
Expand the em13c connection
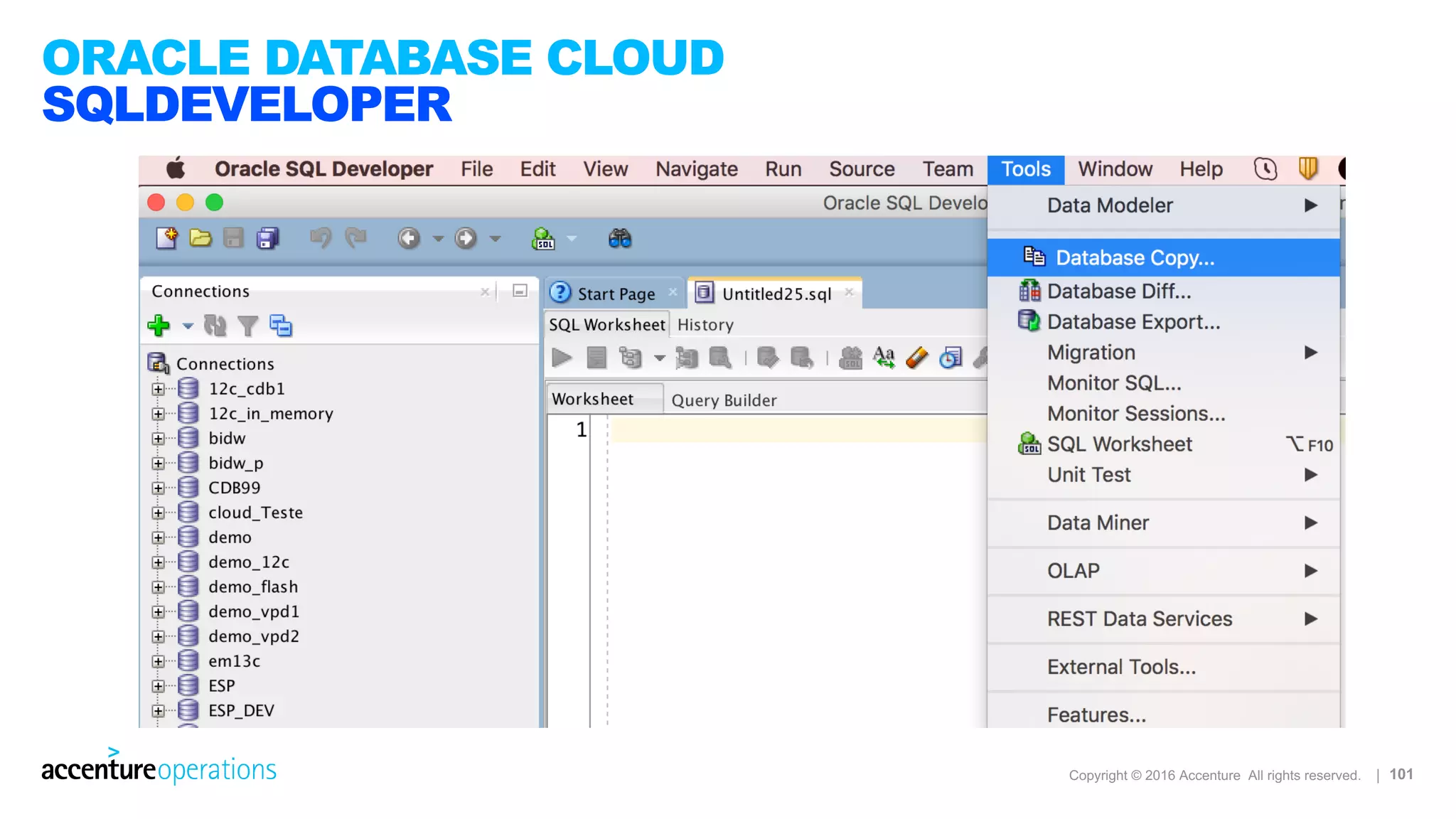pos(158,661)
